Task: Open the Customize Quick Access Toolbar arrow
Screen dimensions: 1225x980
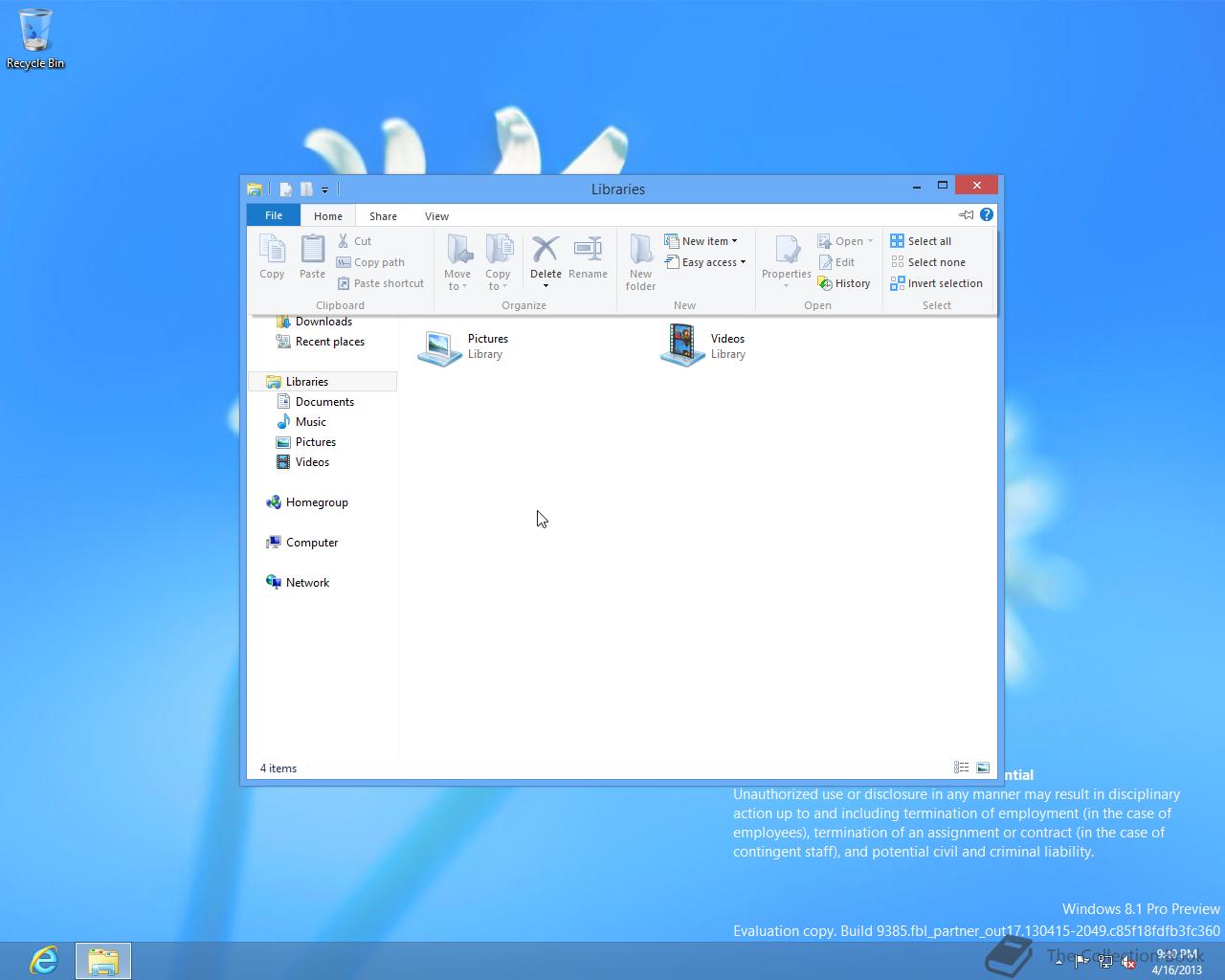Action: 324,190
